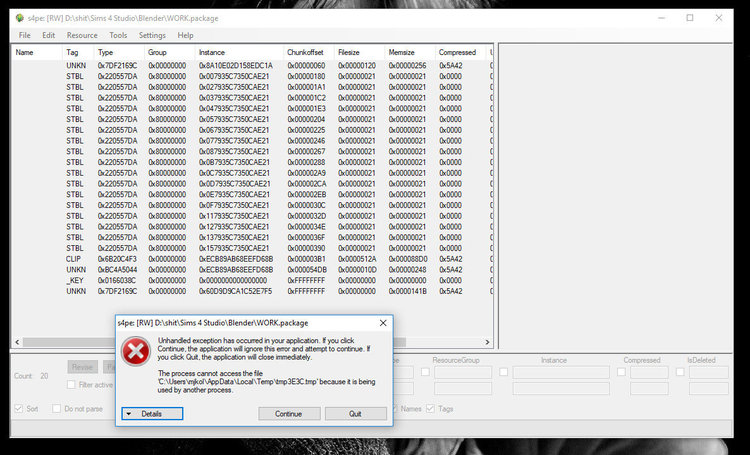This screenshot has width=750, height=455.
Task: Toggle the Do not parse checkbox
Action: [x=56, y=409]
